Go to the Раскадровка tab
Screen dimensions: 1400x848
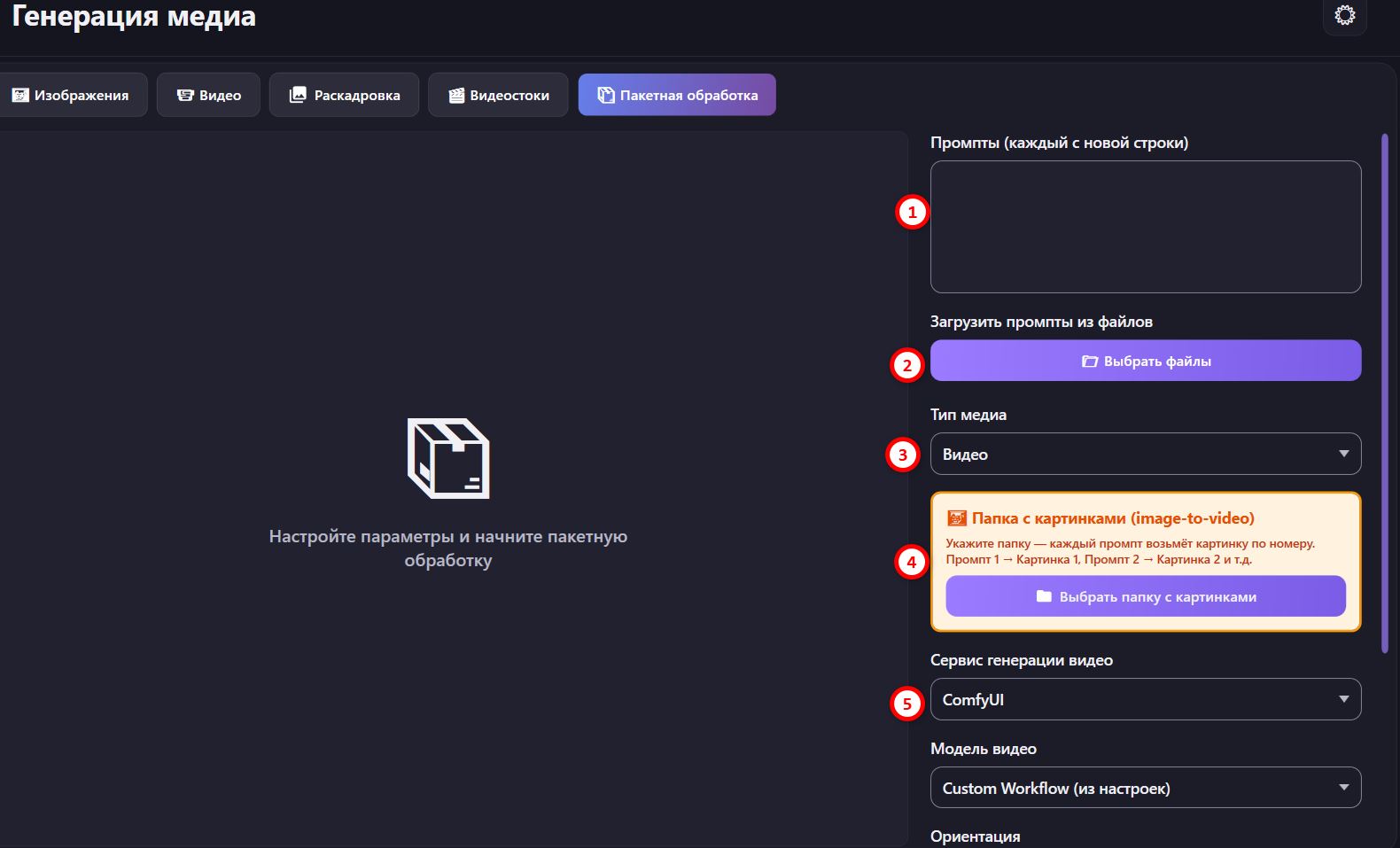click(x=344, y=95)
